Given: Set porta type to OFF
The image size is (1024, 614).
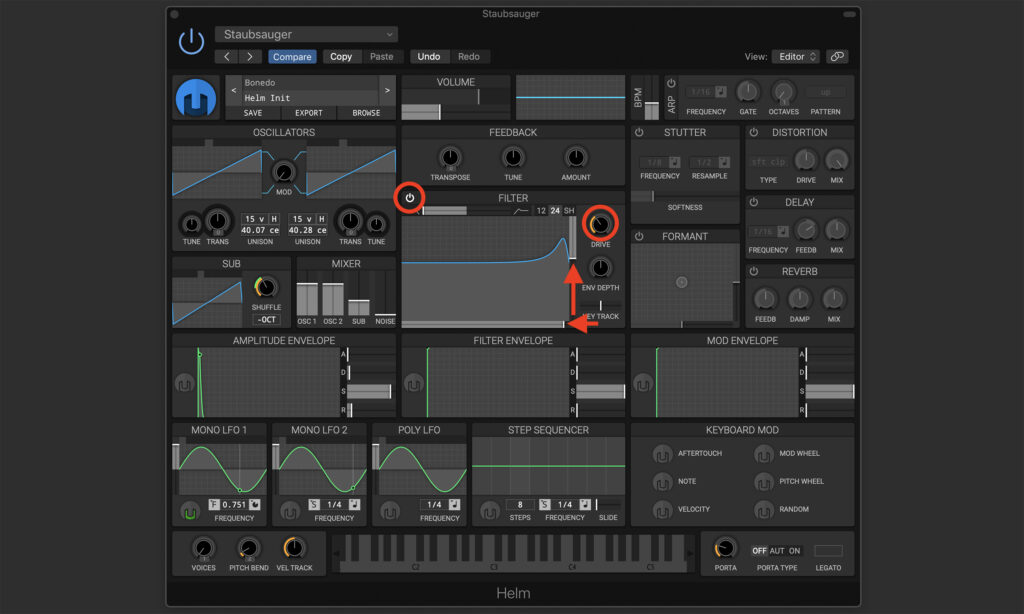Looking at the screenshot, I should (x=759, y=551).
